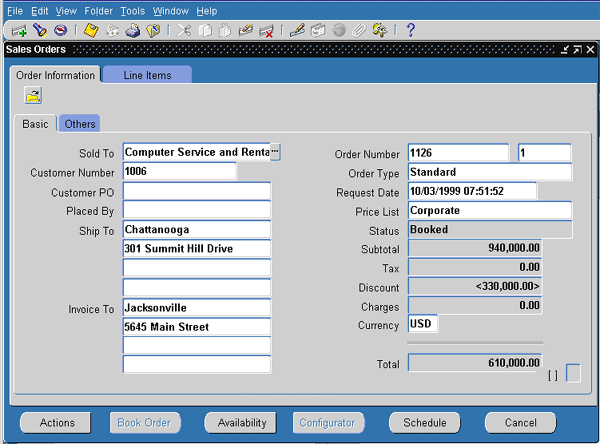Open the Sold To list of values
This screenshot has height=444, width=600.
click(275, 151)
